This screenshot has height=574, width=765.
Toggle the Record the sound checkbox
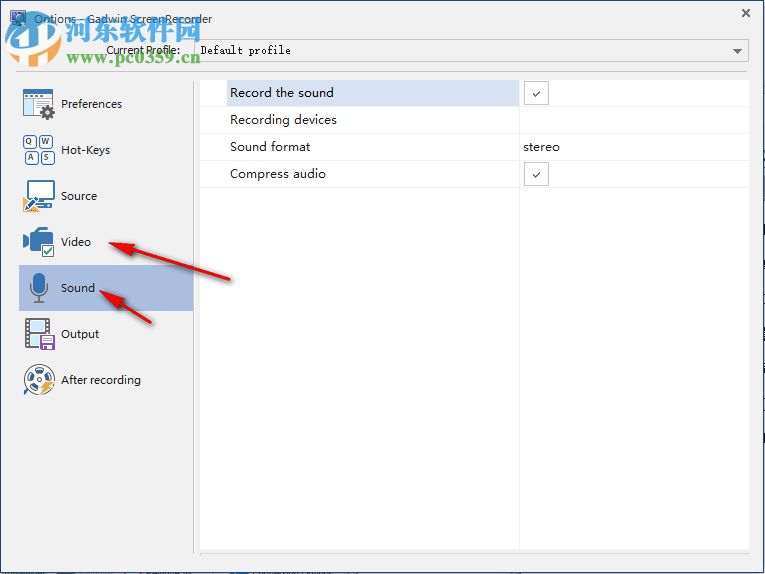coord(536,93)
